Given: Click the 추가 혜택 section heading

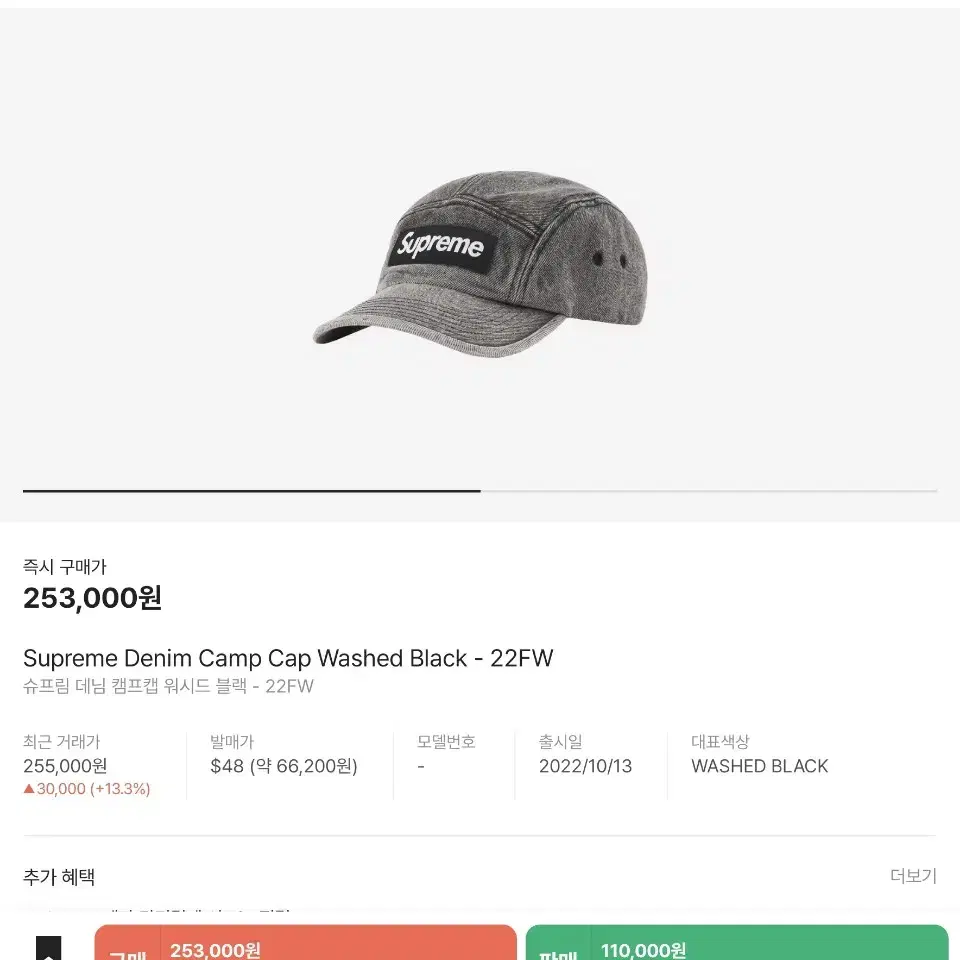Looking at the screenshot, I should pos(59,877).
